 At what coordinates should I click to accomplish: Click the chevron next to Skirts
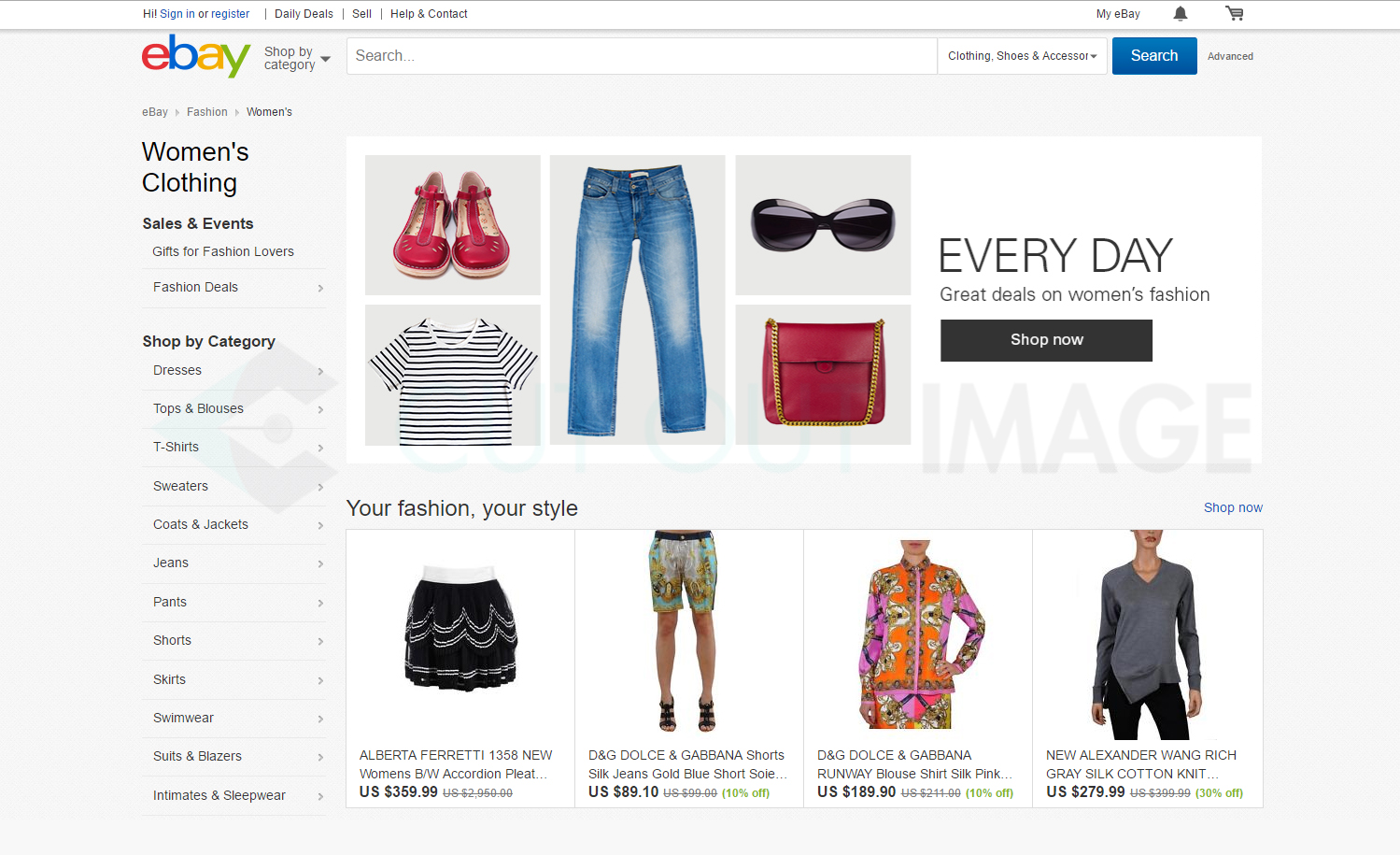coord(320,680)
